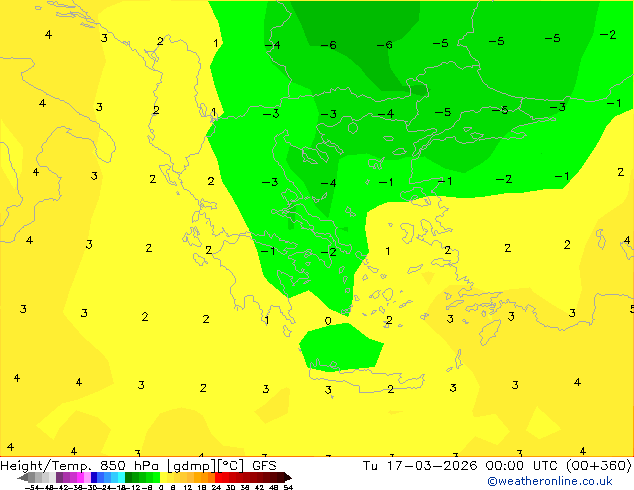Click the gray left arrow end of legend
The height and width of the screenshot is (490, 634).
pyautogui.click(x=23, y=478)
